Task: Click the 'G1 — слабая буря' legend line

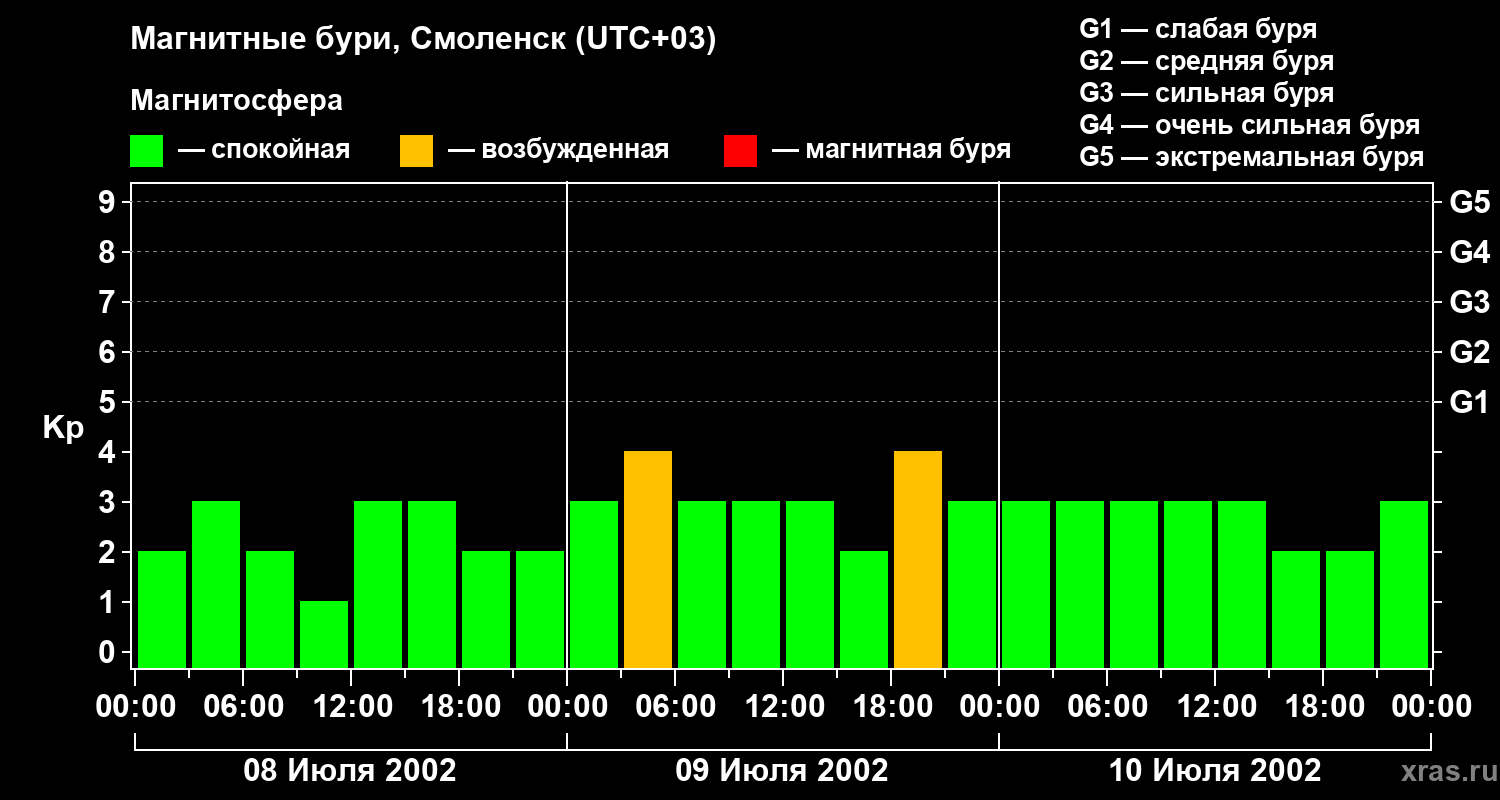Action: 1198,29
